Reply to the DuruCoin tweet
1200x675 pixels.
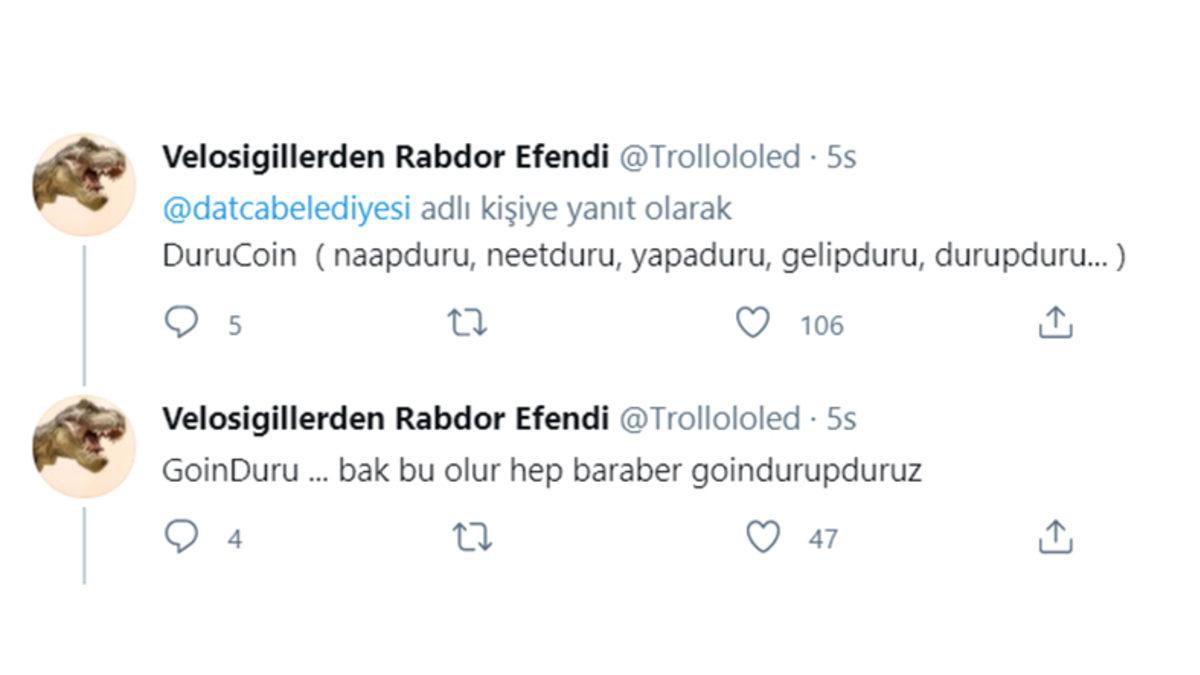181,321
